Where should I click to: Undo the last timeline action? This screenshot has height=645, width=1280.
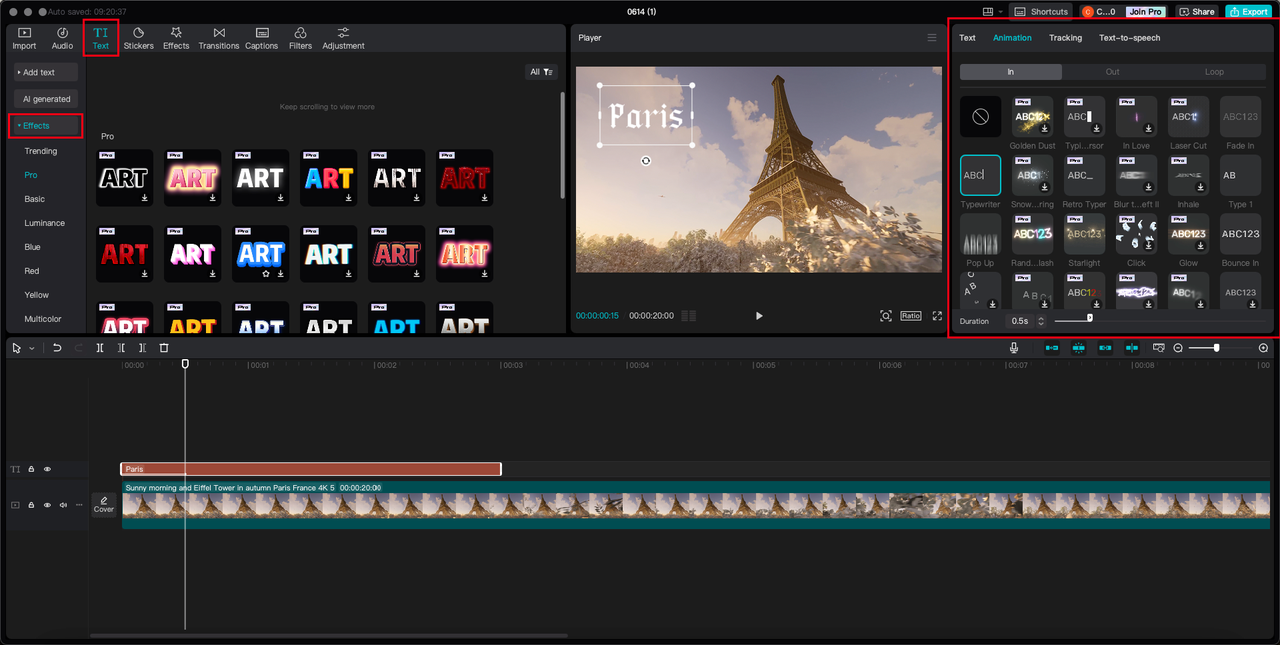57,348
